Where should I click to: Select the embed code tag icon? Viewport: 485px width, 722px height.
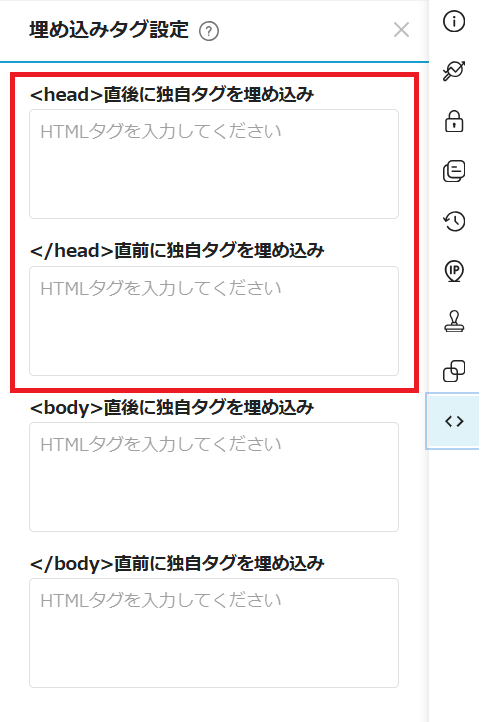pos(454,421)
